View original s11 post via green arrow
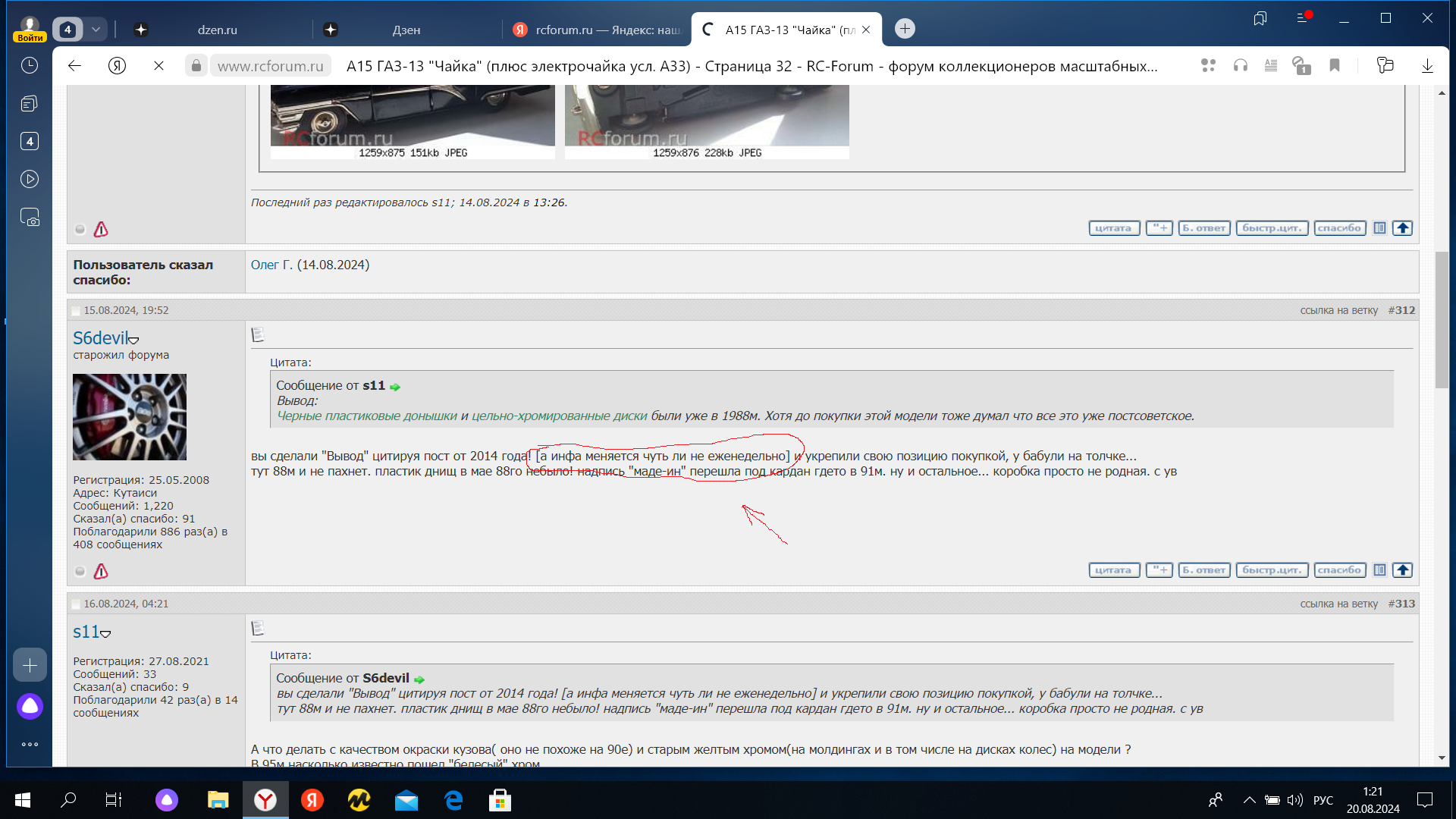The width and height of the screenshot is (1456, 819). point(395,387)
